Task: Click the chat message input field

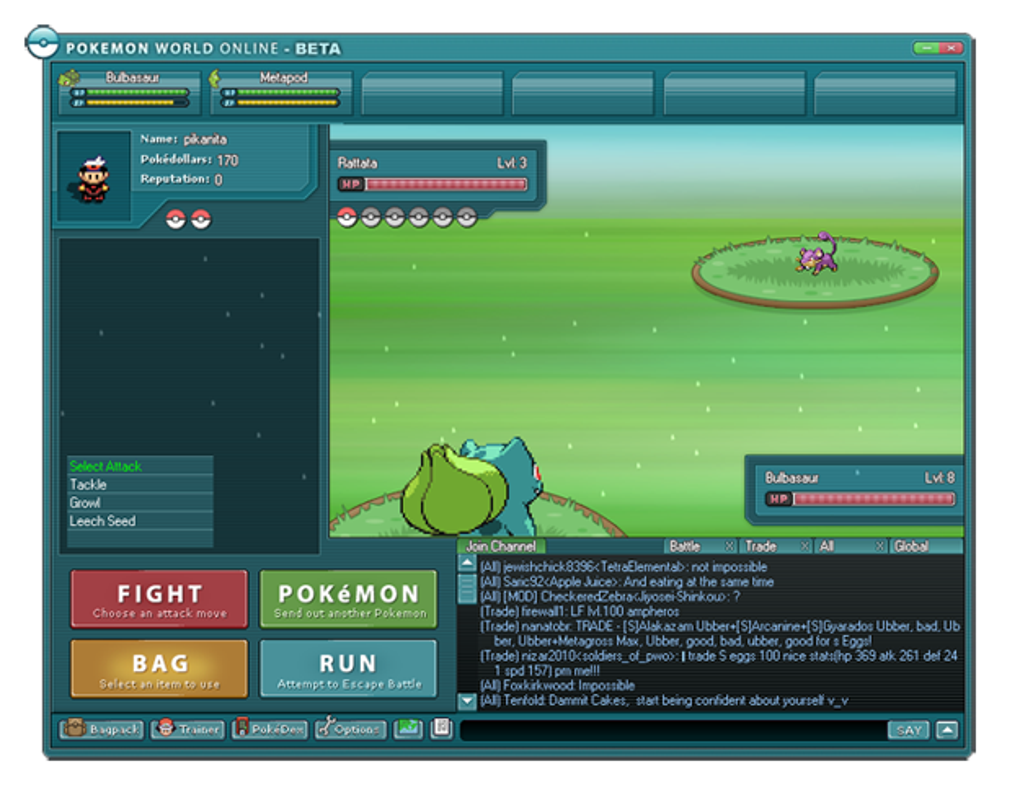Action: [673, 730]
